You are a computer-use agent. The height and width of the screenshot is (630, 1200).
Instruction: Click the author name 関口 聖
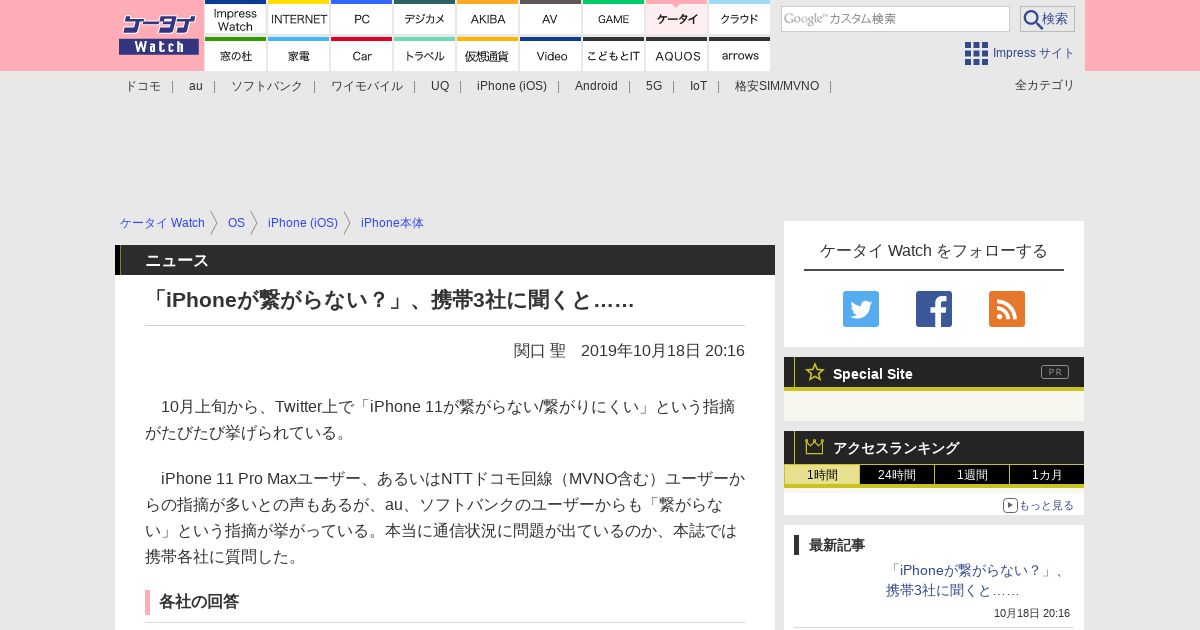[x=539, y=351]
